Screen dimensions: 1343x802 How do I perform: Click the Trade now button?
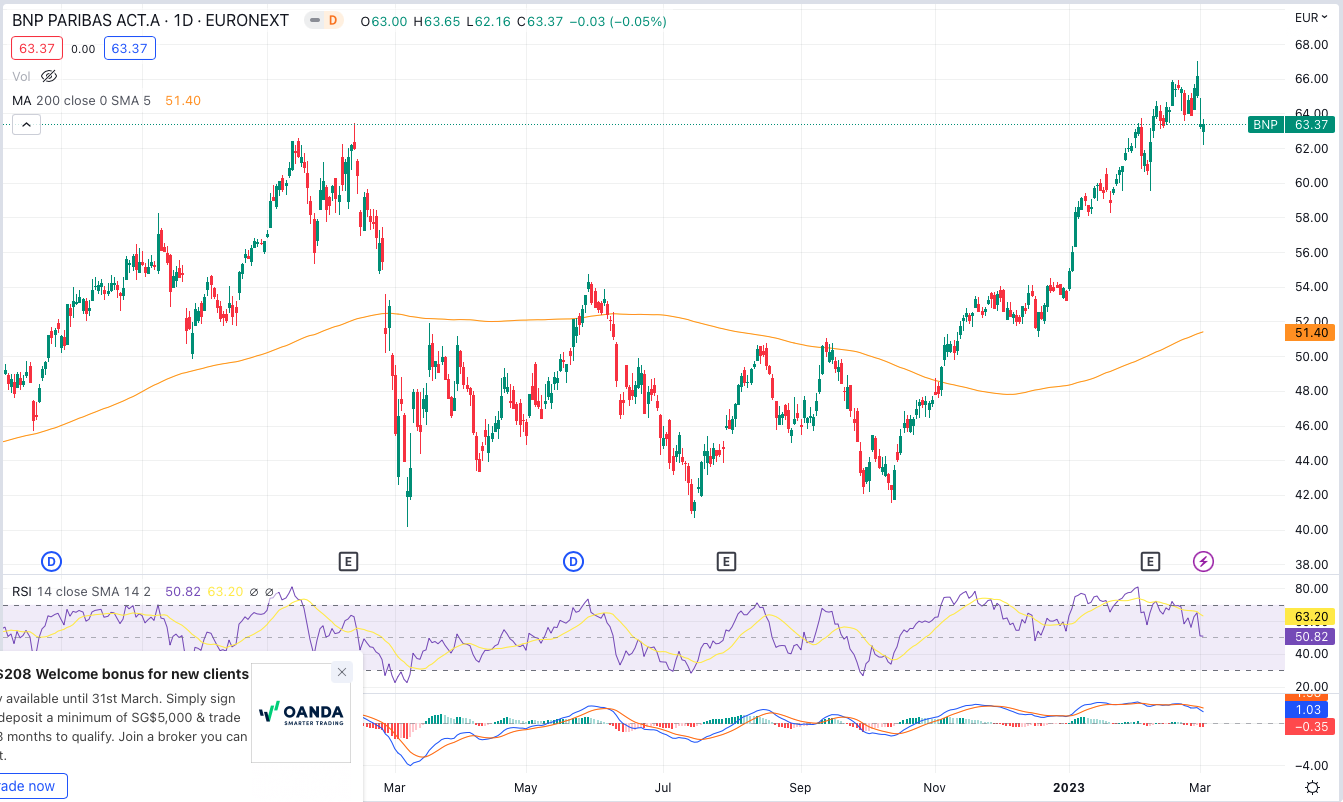pos(30,786)
